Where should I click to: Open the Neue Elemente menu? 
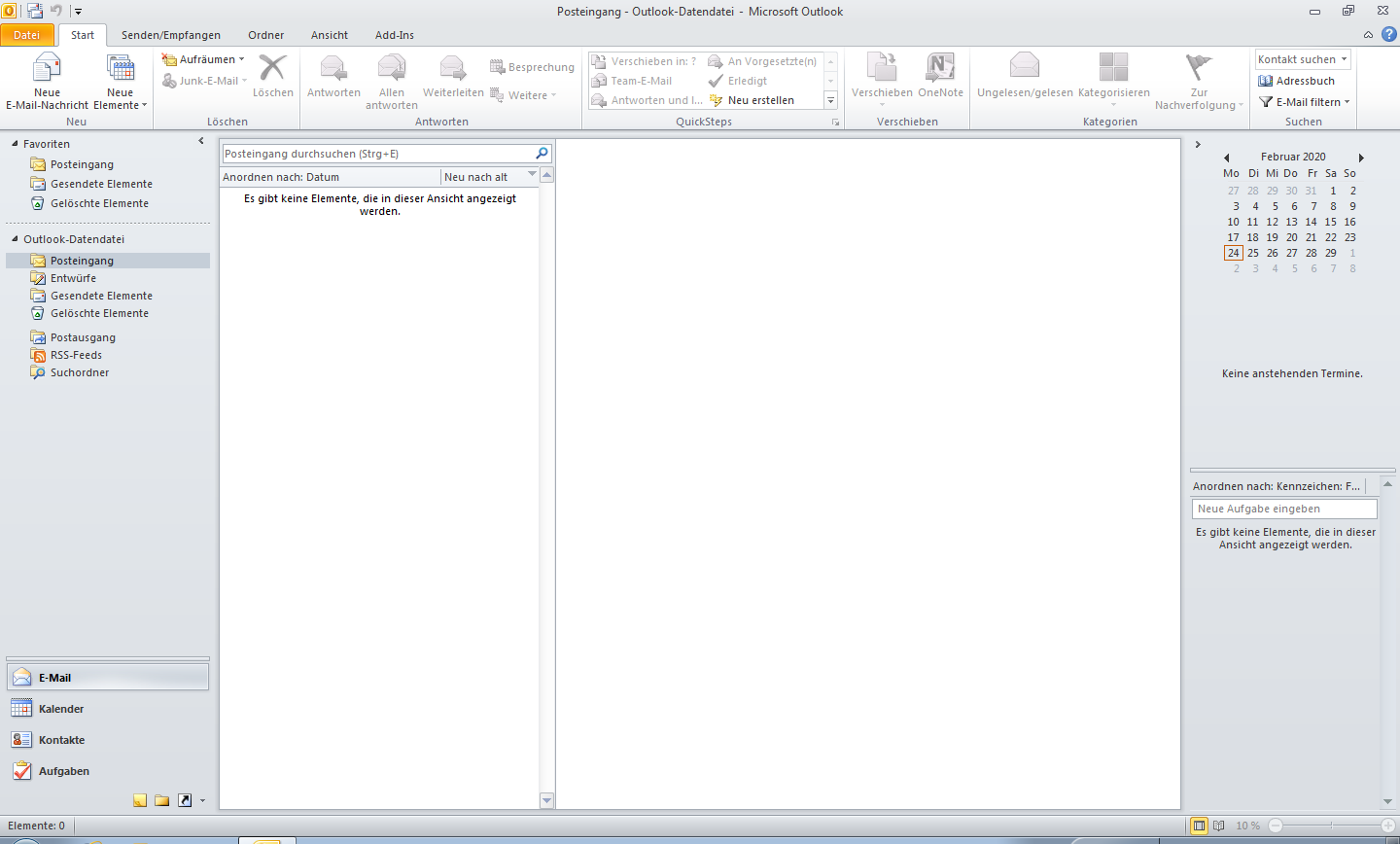[120, 81]
